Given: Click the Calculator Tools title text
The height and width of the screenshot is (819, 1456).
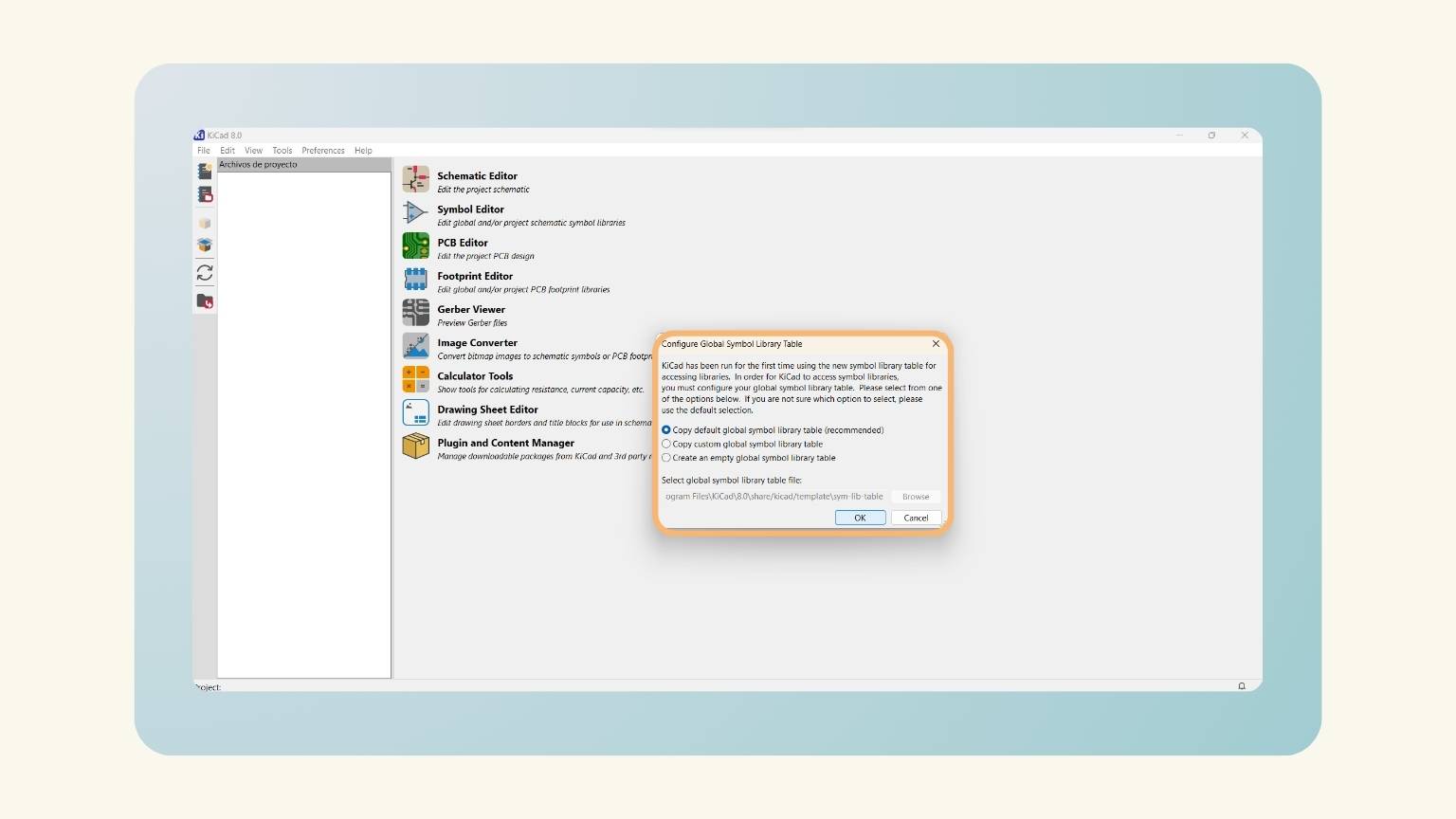Looking at the screenshot, I should click(475, 376).
